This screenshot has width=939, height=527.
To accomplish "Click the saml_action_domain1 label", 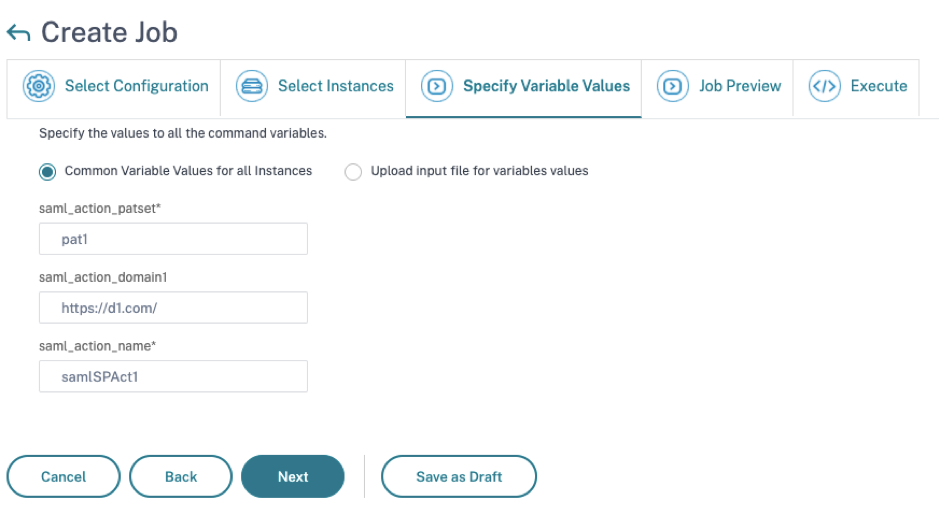I will click(103, 277).
